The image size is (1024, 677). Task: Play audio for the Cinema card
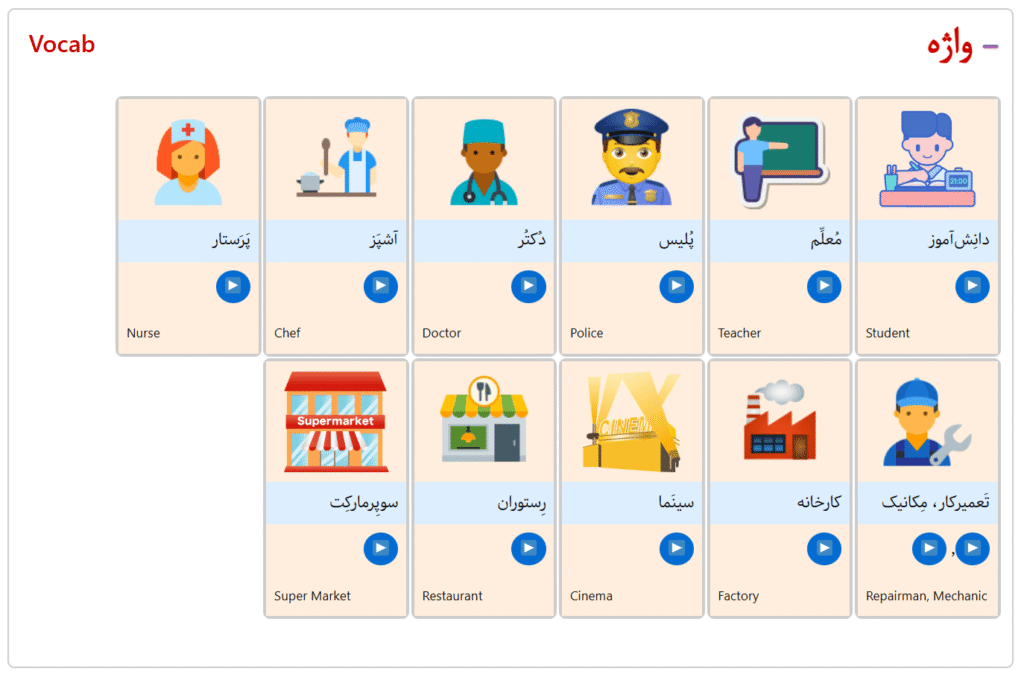coord(676,549)
